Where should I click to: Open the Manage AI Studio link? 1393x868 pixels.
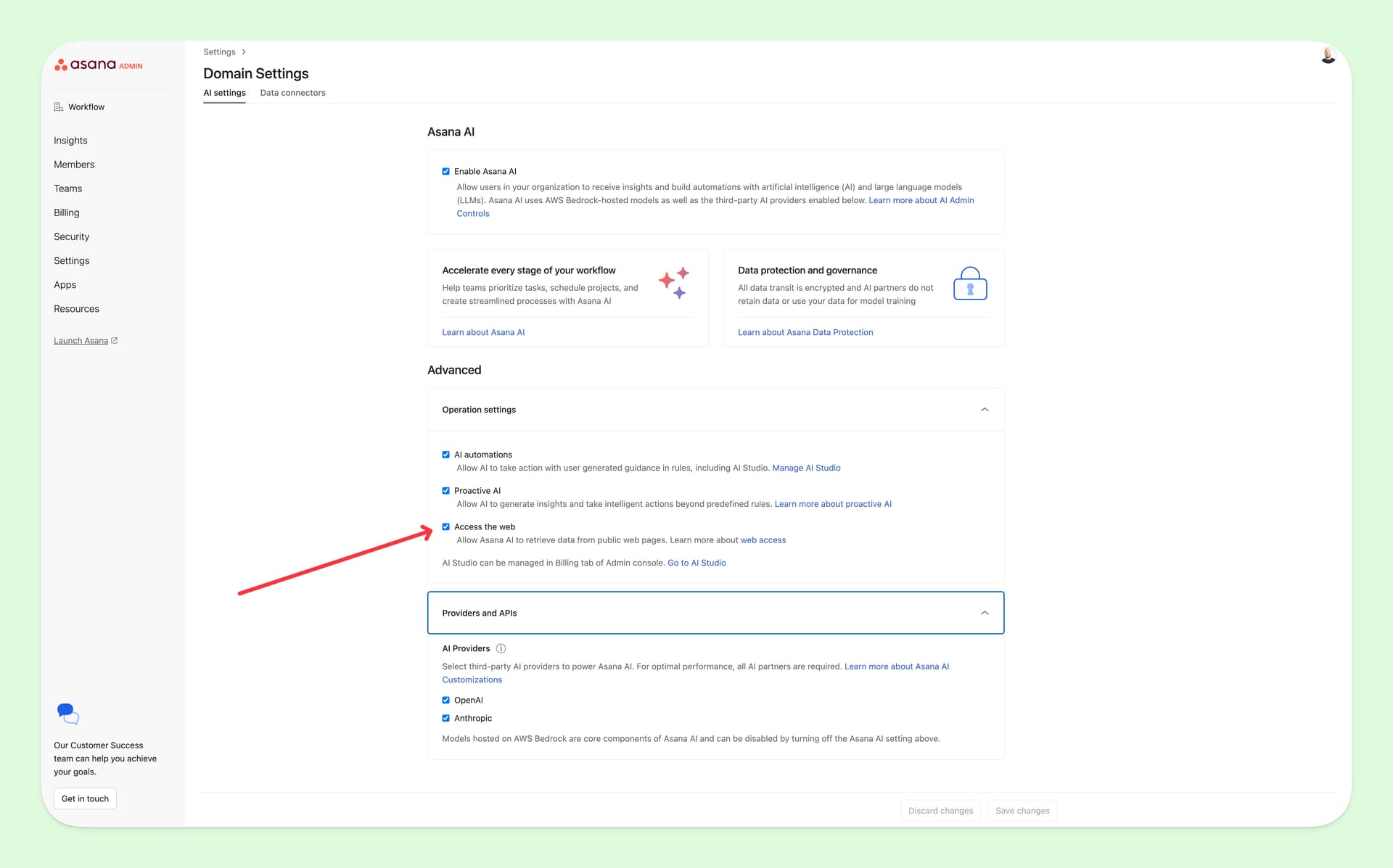(x=806, y=468)
